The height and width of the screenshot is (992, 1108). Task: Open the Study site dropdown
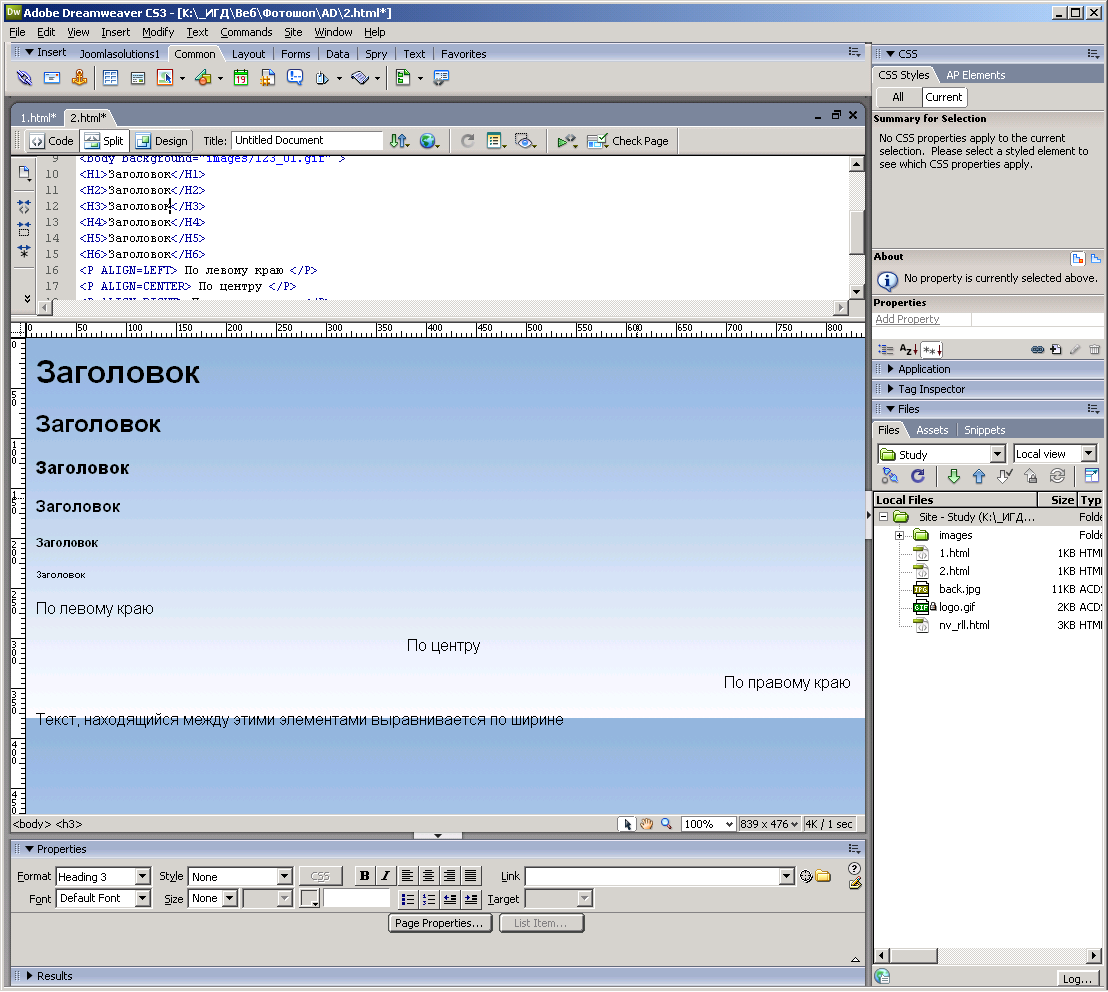pyautogui.click(x=941, y=454)
